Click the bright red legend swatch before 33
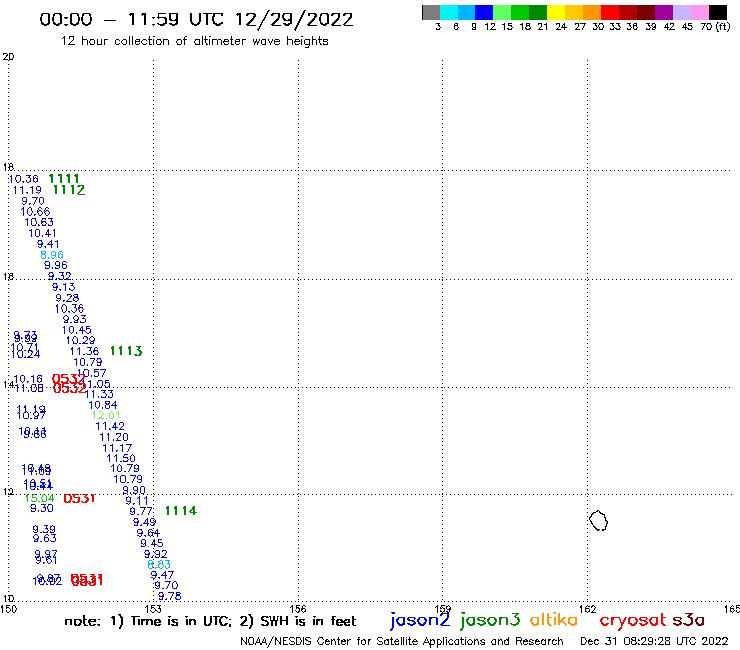Screen dimensions: 740x650 coord(610,12)
